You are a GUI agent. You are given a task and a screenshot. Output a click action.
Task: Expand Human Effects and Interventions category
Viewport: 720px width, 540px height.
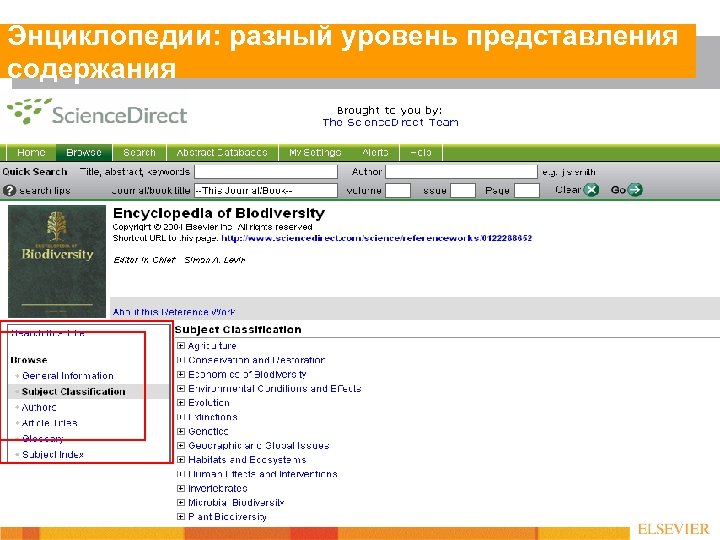pyautogui.click(x=181, y=474)
